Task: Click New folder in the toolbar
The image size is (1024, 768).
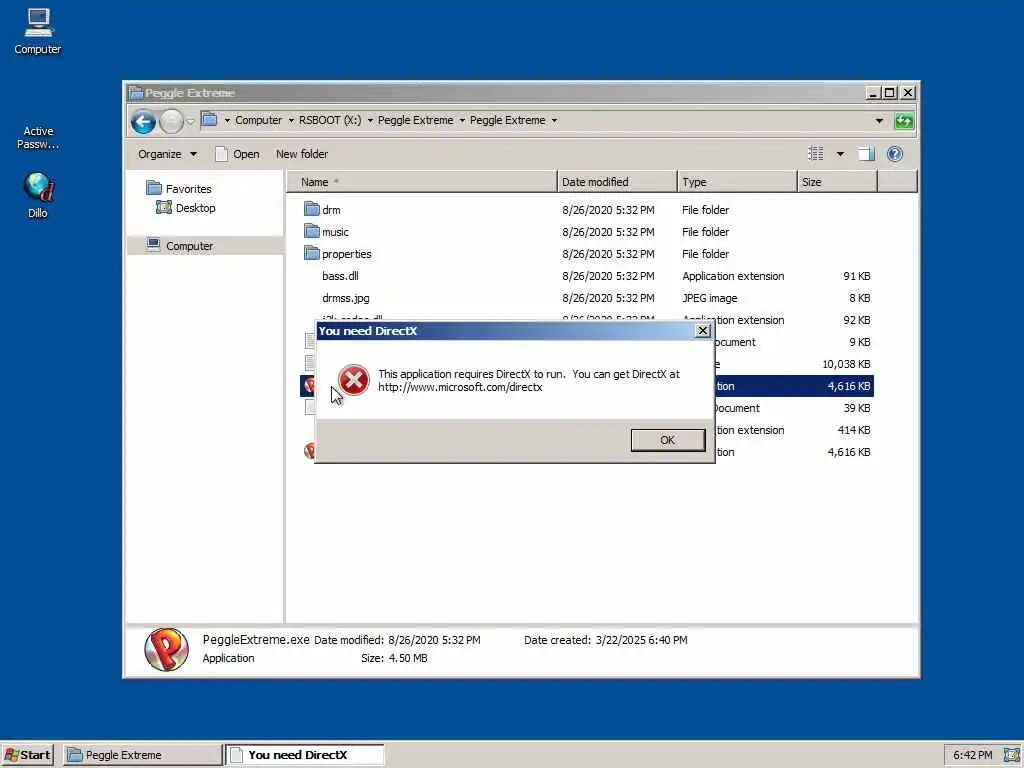Action: [302, 154]
